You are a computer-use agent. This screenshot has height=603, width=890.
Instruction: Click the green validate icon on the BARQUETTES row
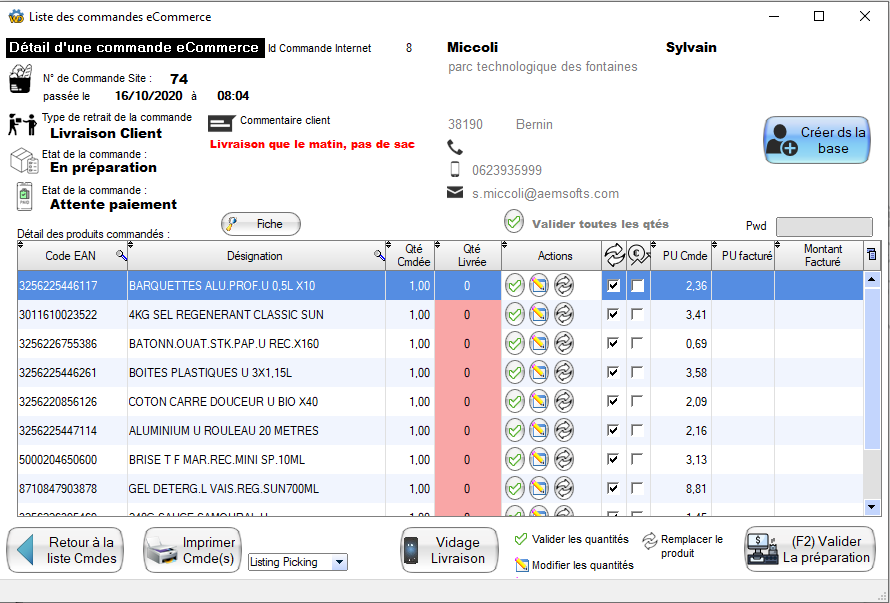(x=514, y=285)
